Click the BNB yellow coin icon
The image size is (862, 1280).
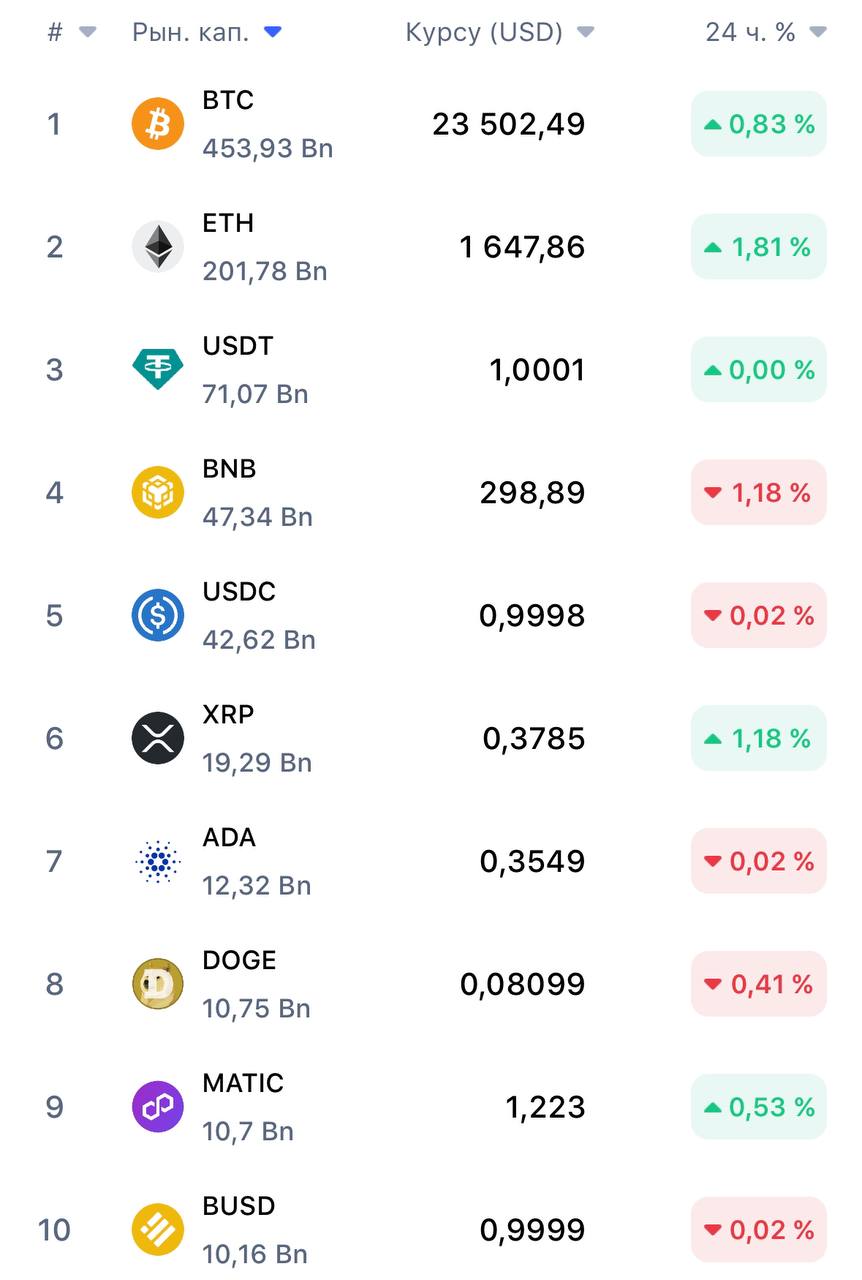158,492
